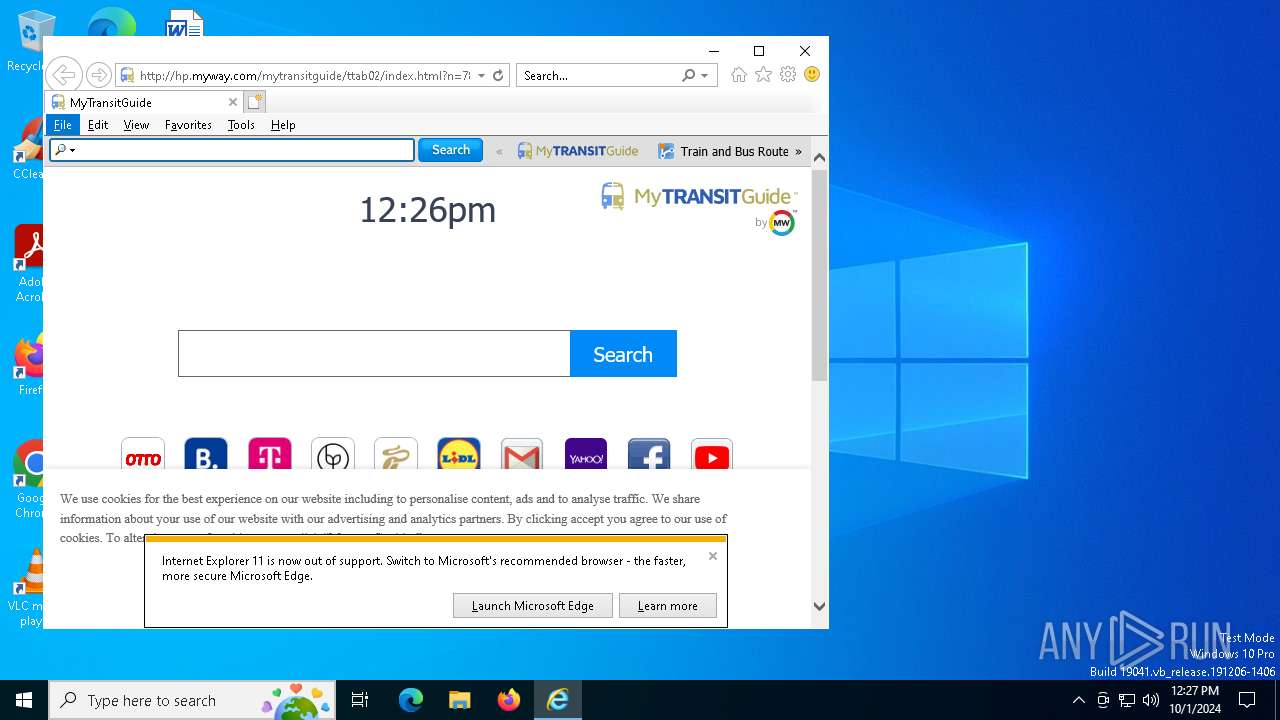The image size is (1280, 720).
Task: Click the scrollbar up arrow
Action: pos(819,158)
